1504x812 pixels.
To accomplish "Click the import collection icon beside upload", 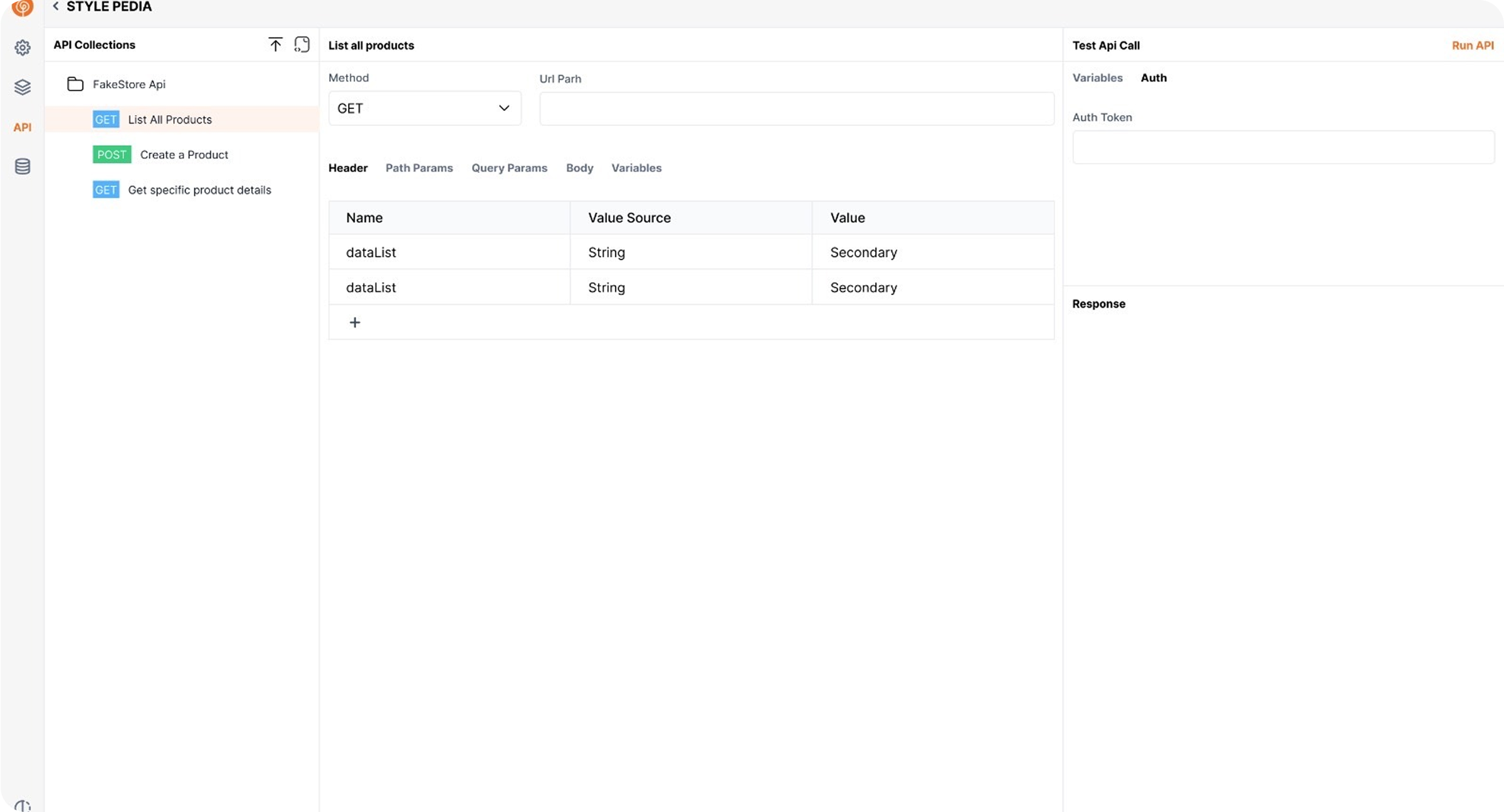I will [x=302, y=44].
